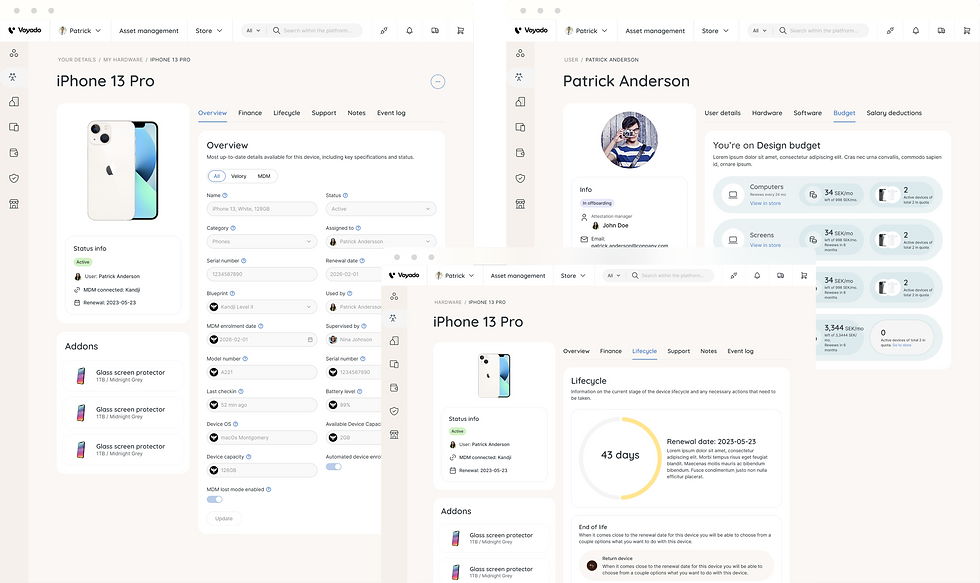Open shopping cart in Patrick Anderson window header
The image size is (980, 583).
point(967,30)
